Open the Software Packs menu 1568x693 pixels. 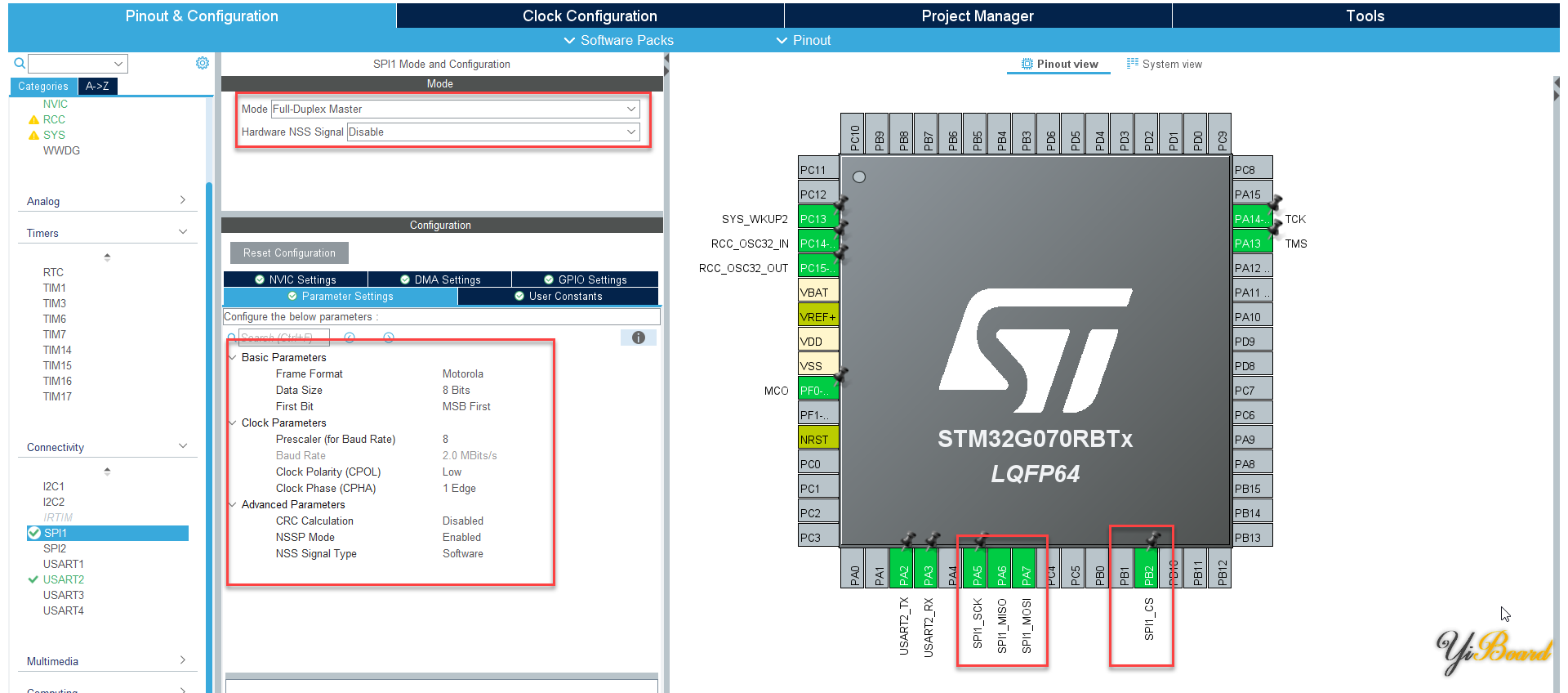pos(619,40)
